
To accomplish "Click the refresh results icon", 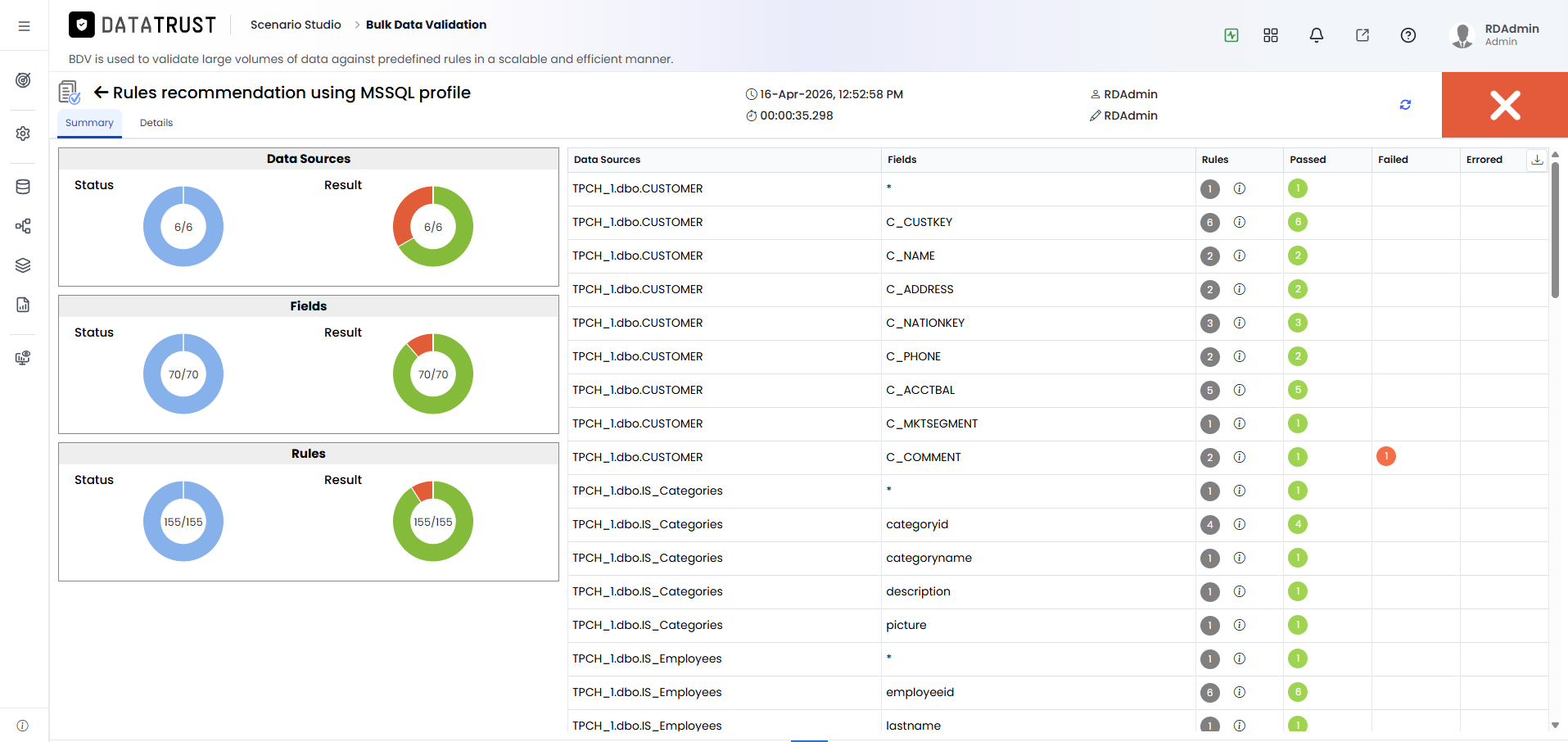I will (x=1405, y=105).
